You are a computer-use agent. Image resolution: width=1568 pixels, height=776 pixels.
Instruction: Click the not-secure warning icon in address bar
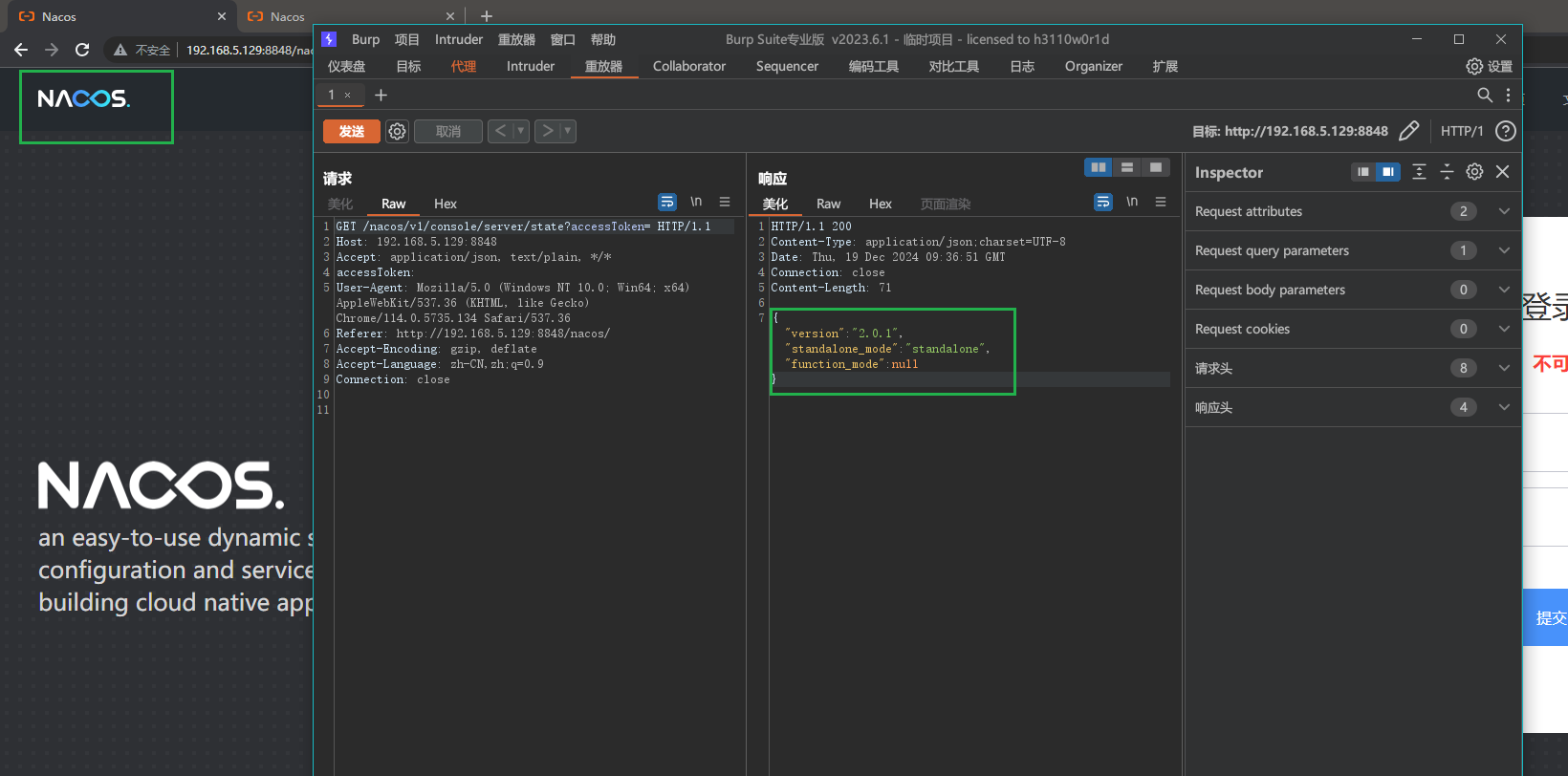pos(120,50)
